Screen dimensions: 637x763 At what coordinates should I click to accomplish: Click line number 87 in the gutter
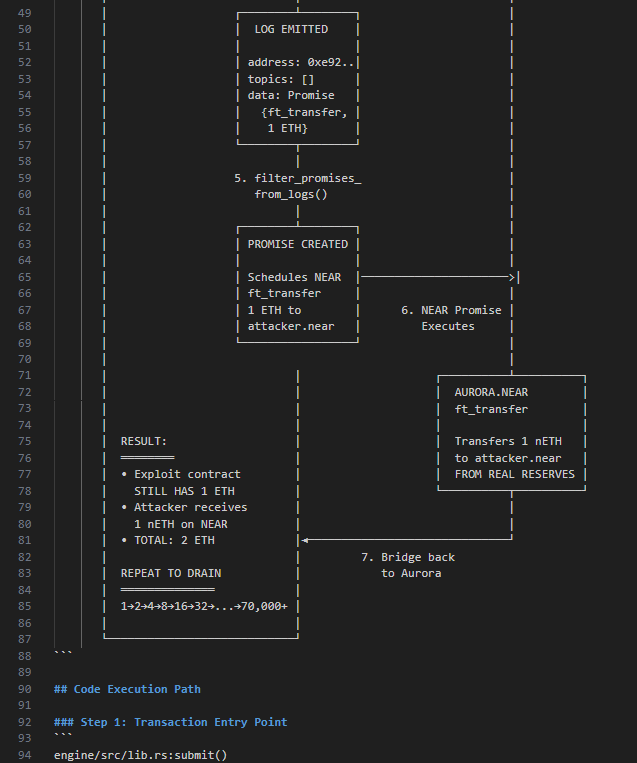[24, 639]
